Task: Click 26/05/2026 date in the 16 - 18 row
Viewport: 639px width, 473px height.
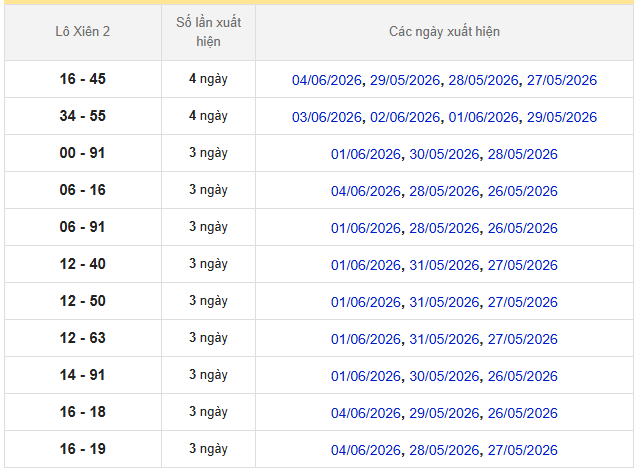Action: [x=523, y=414]
